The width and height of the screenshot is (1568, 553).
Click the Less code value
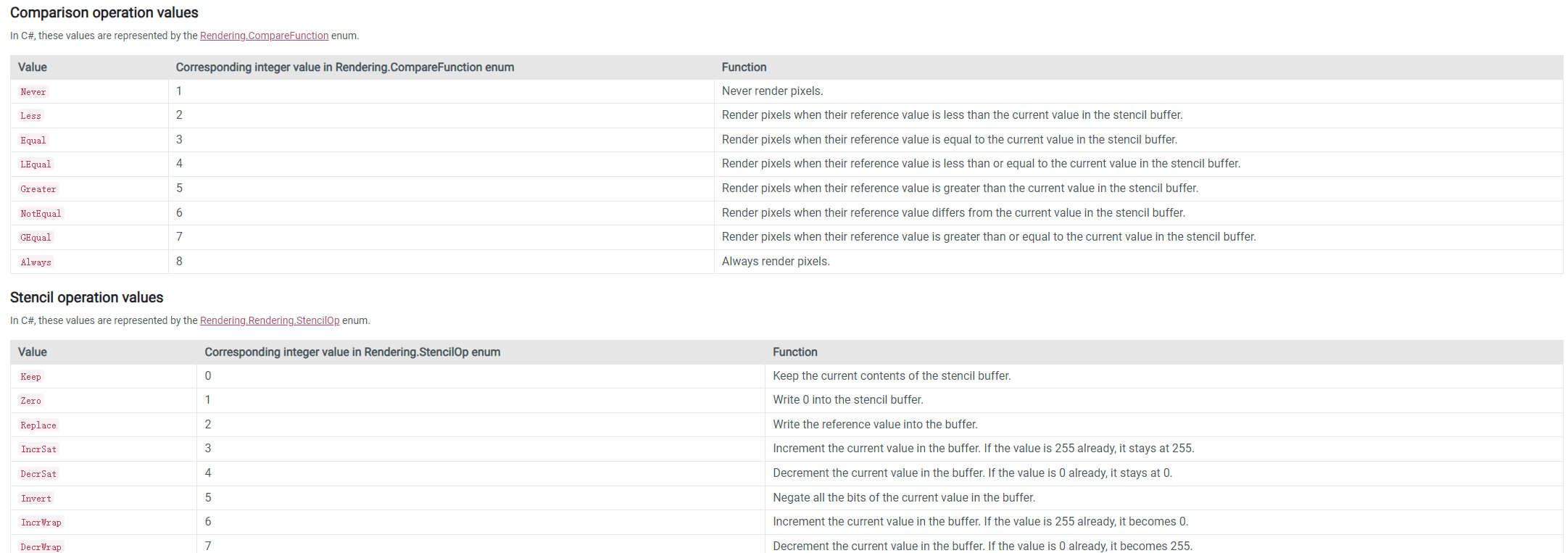[30, 116]
